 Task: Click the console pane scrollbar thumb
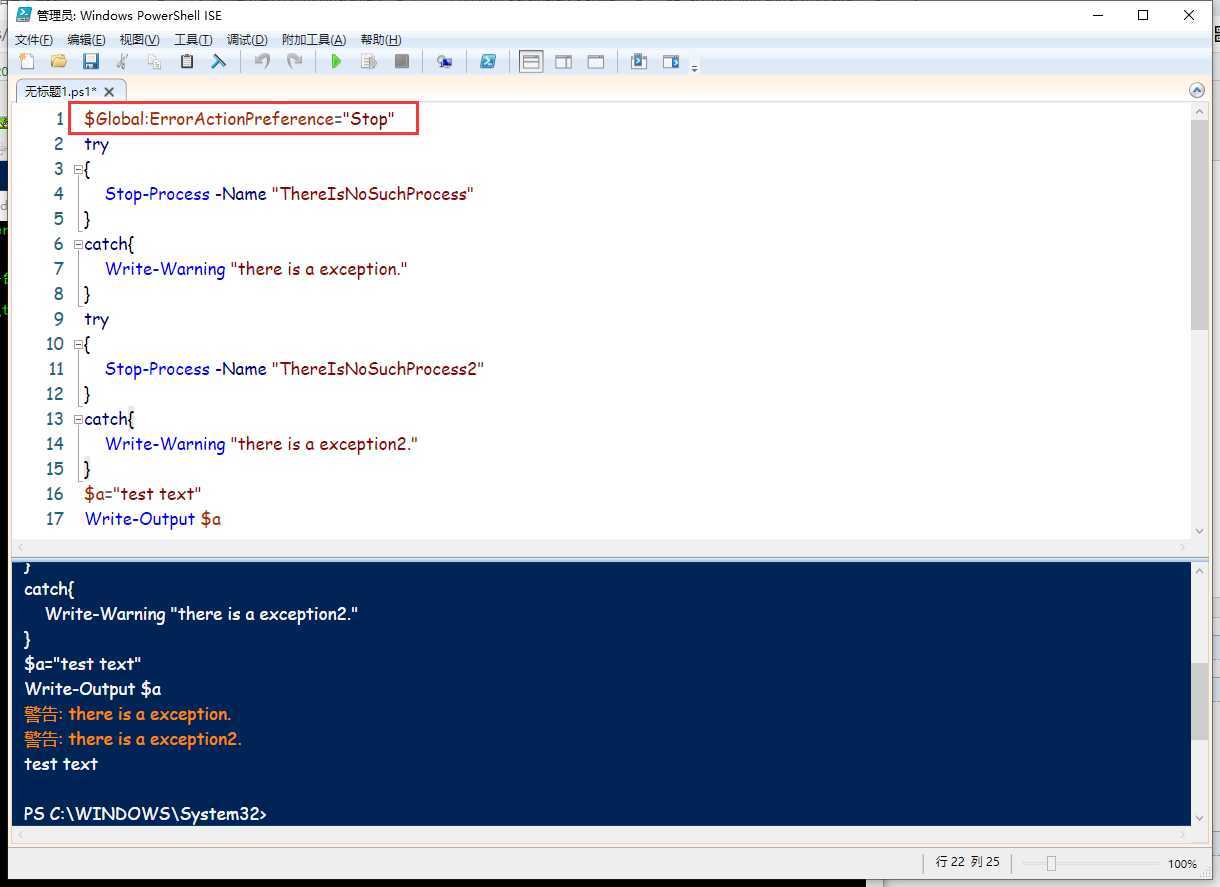pos(1200,700)
